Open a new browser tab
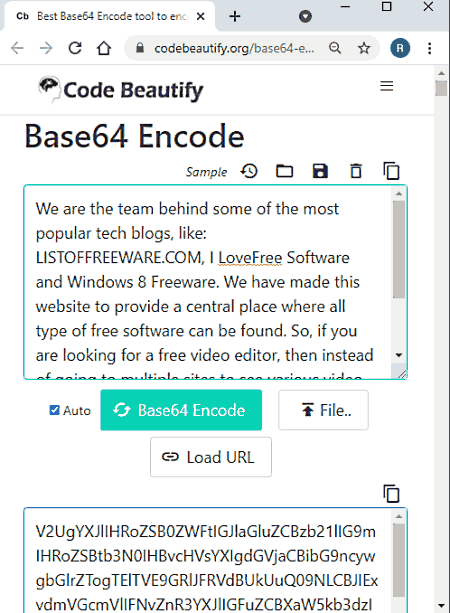The height and width of the screenshot is (613, 450). [235, 16]
